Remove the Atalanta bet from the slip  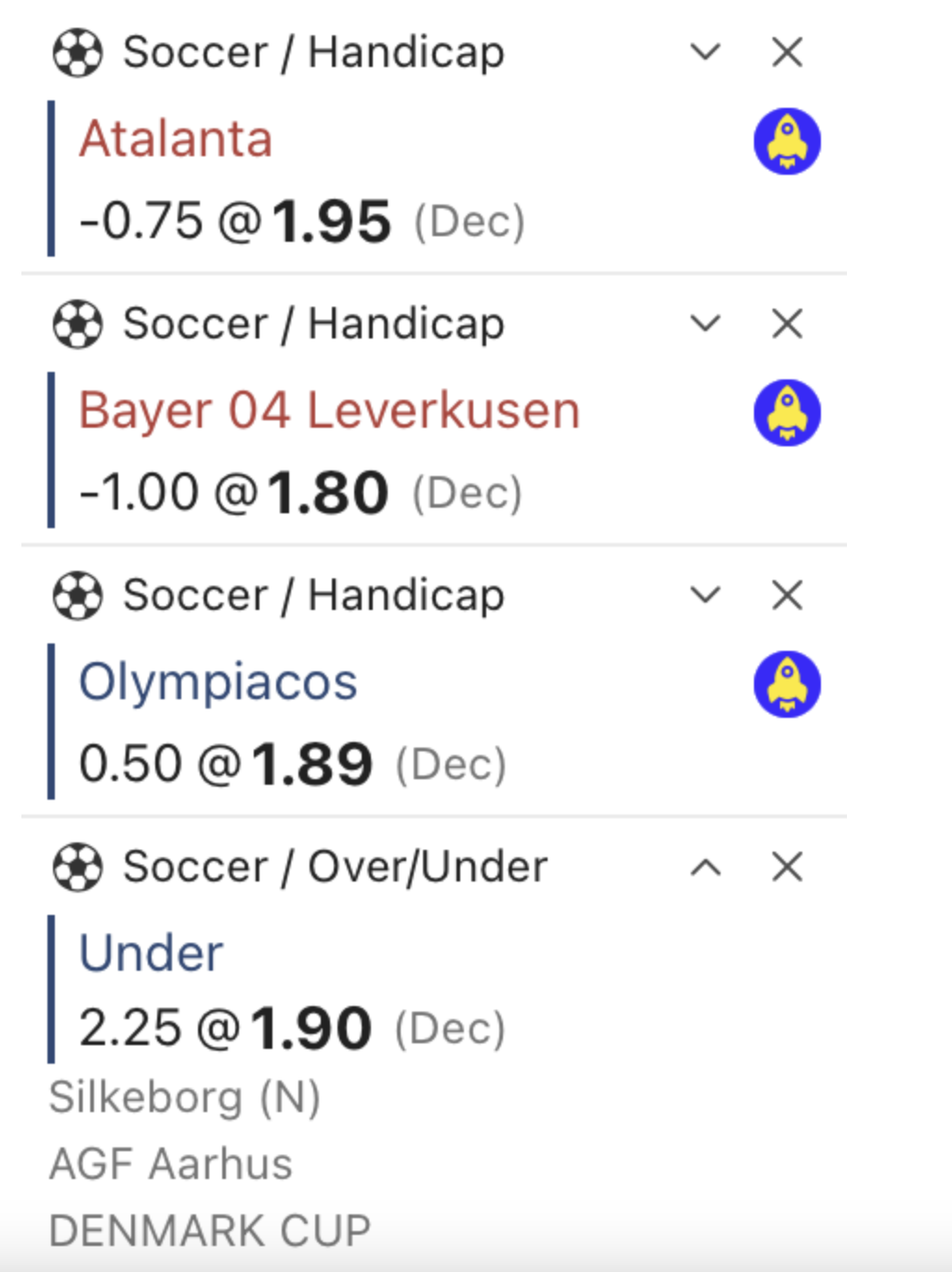[x=786, y=53]
